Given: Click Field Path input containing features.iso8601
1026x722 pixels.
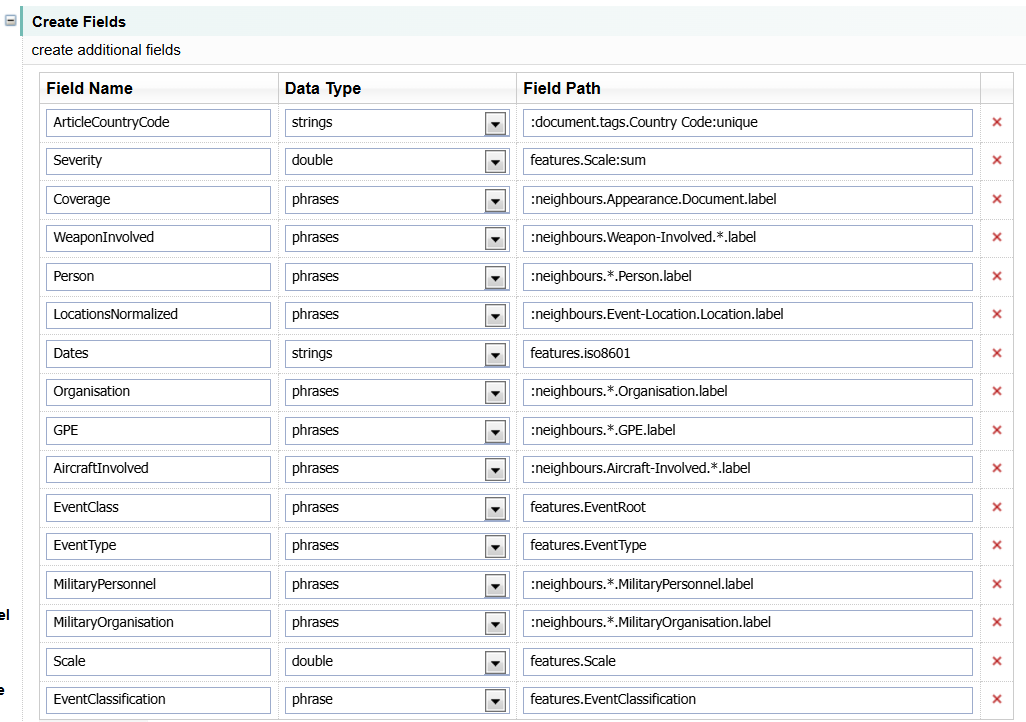Looking at the screenshot, I should click(747, 353).
